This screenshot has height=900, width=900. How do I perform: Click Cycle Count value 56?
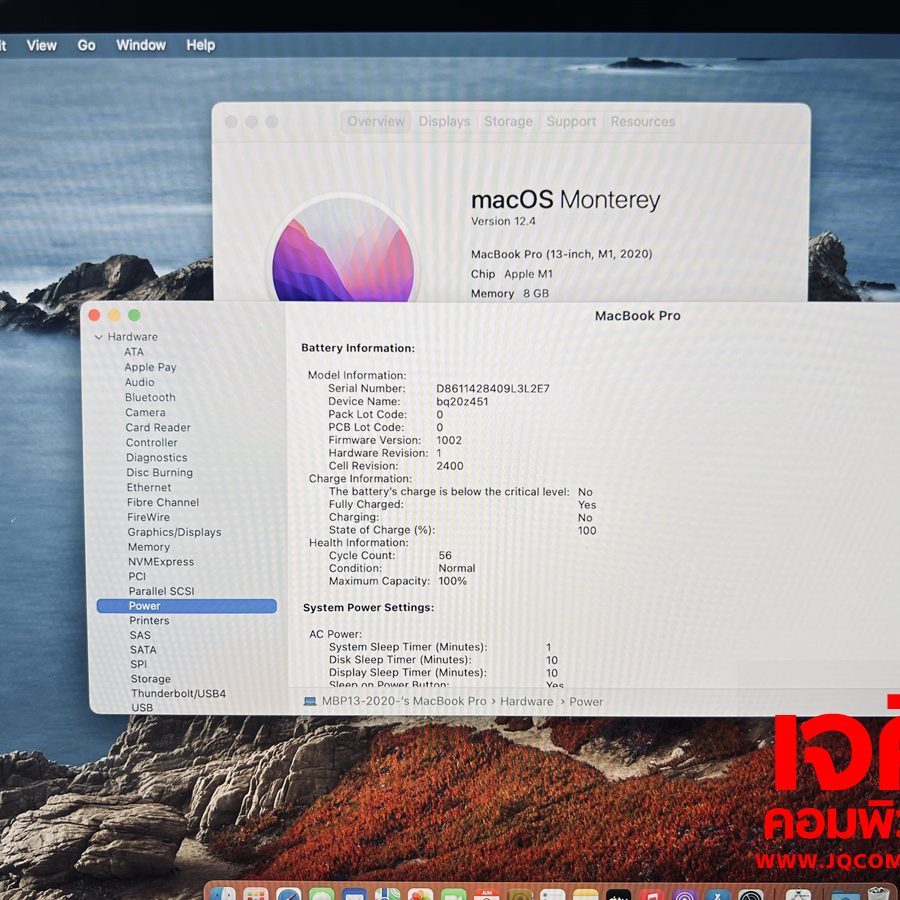(x=445, y=556)
